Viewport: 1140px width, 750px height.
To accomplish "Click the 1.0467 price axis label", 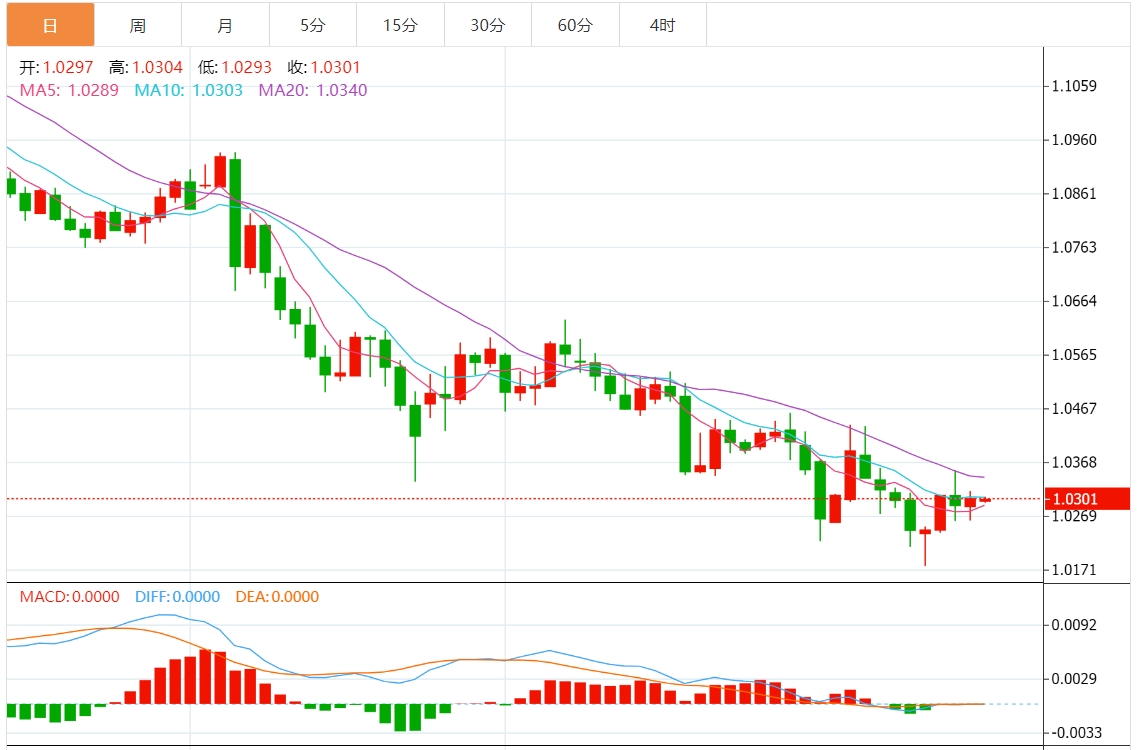I will click(x=1074, y=408).
